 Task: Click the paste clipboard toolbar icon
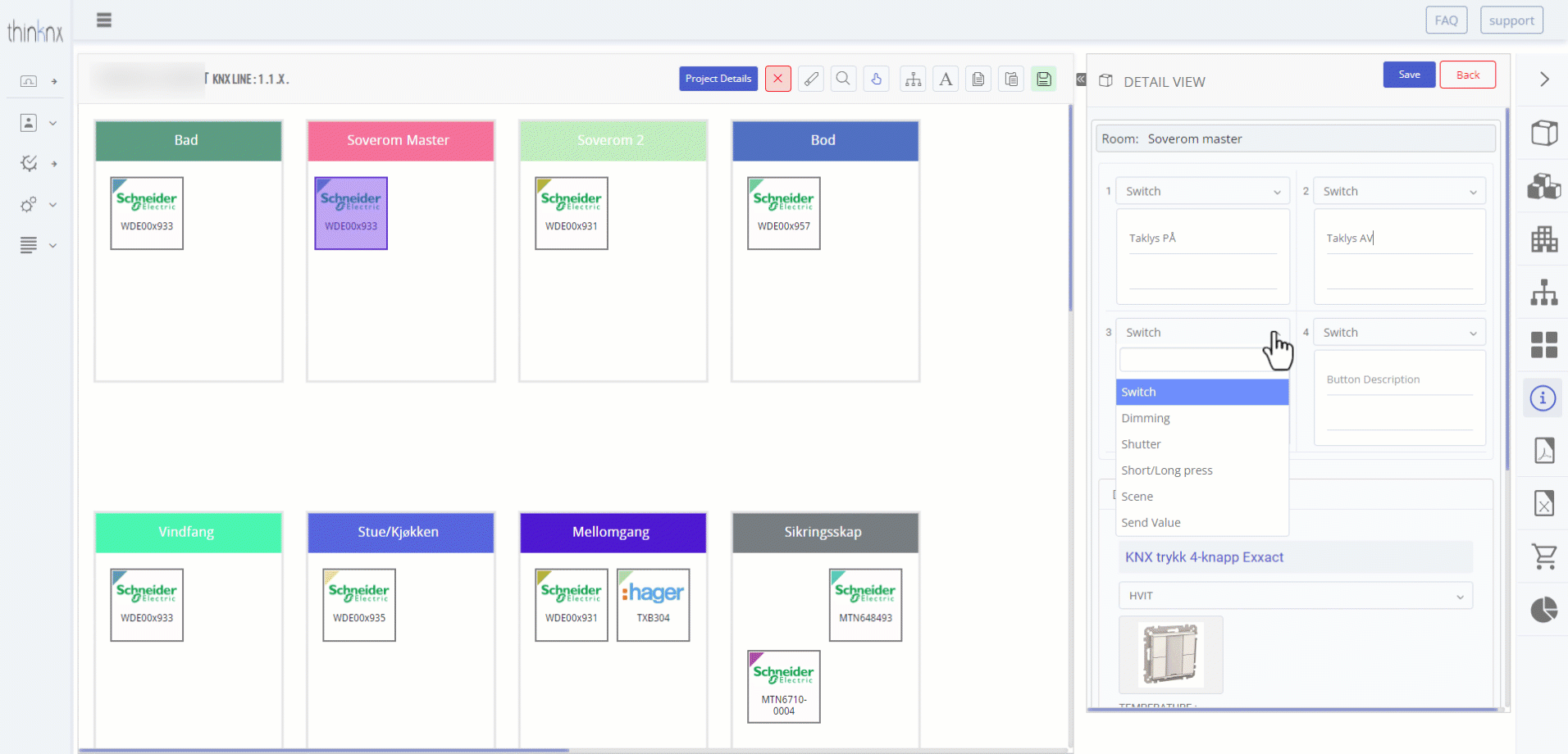coord(1011,79)
